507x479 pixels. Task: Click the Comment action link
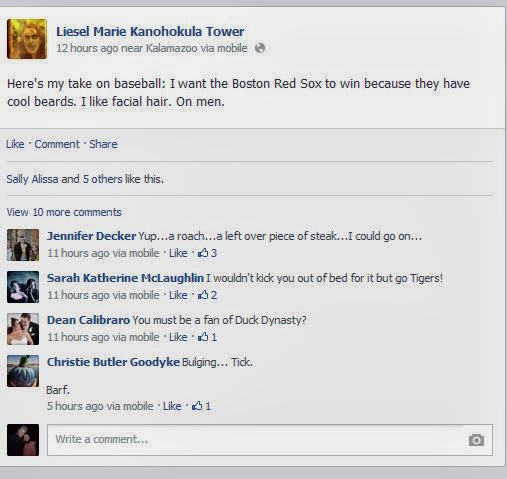pos(57,144)
